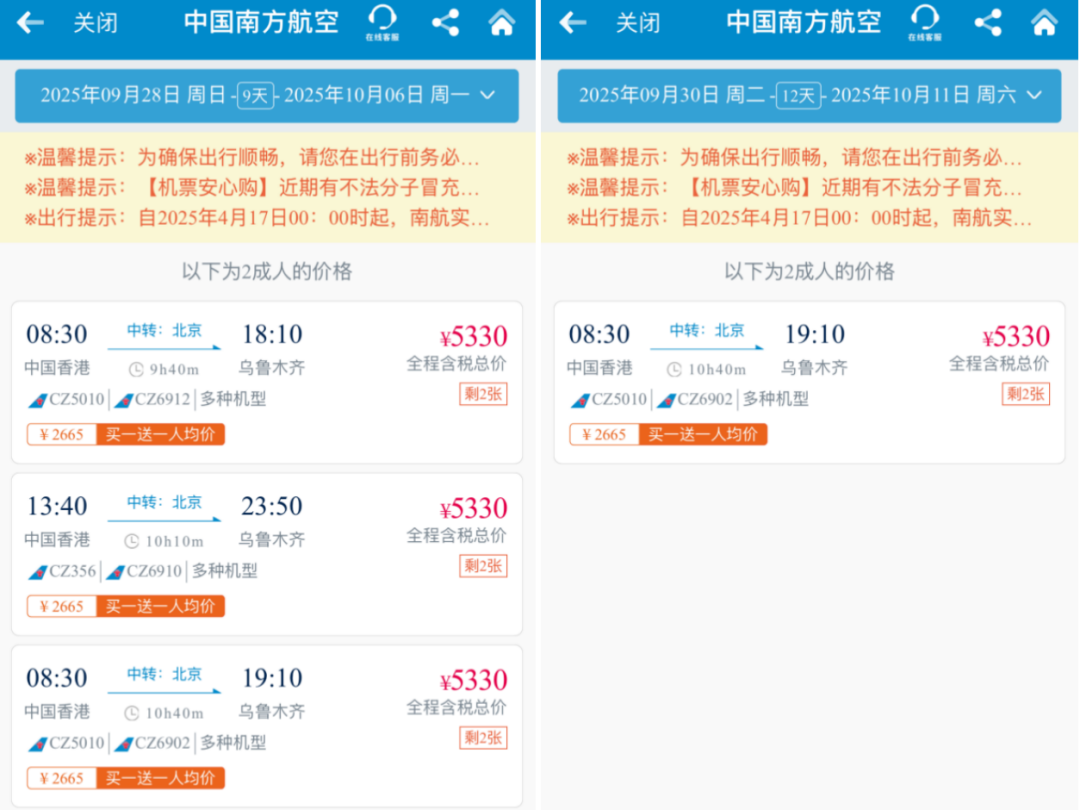Open the 9天 trip length badge
Screen dimensions: 1080x810
tap(256, 95)
